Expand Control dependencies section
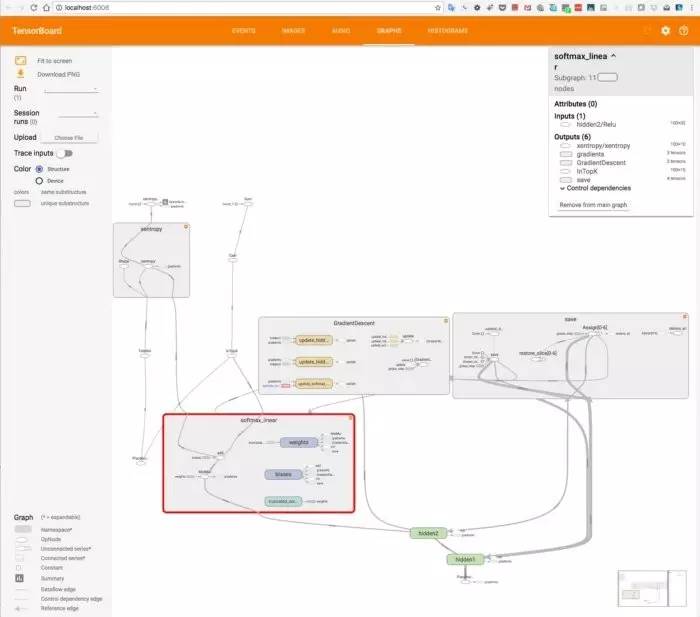This screenshot has height=617, width=700. click(595, 188)
